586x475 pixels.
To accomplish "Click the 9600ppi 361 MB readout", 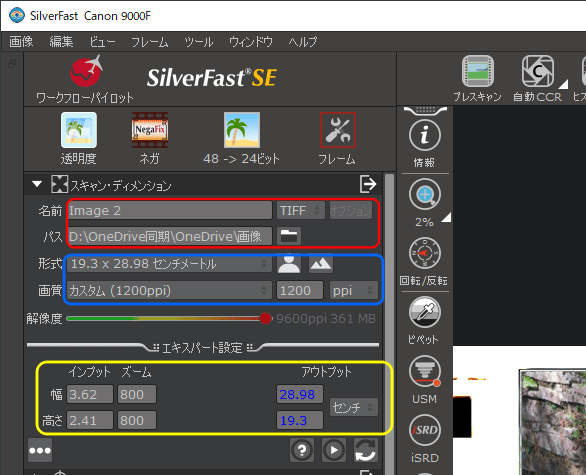I will (326, 319).
